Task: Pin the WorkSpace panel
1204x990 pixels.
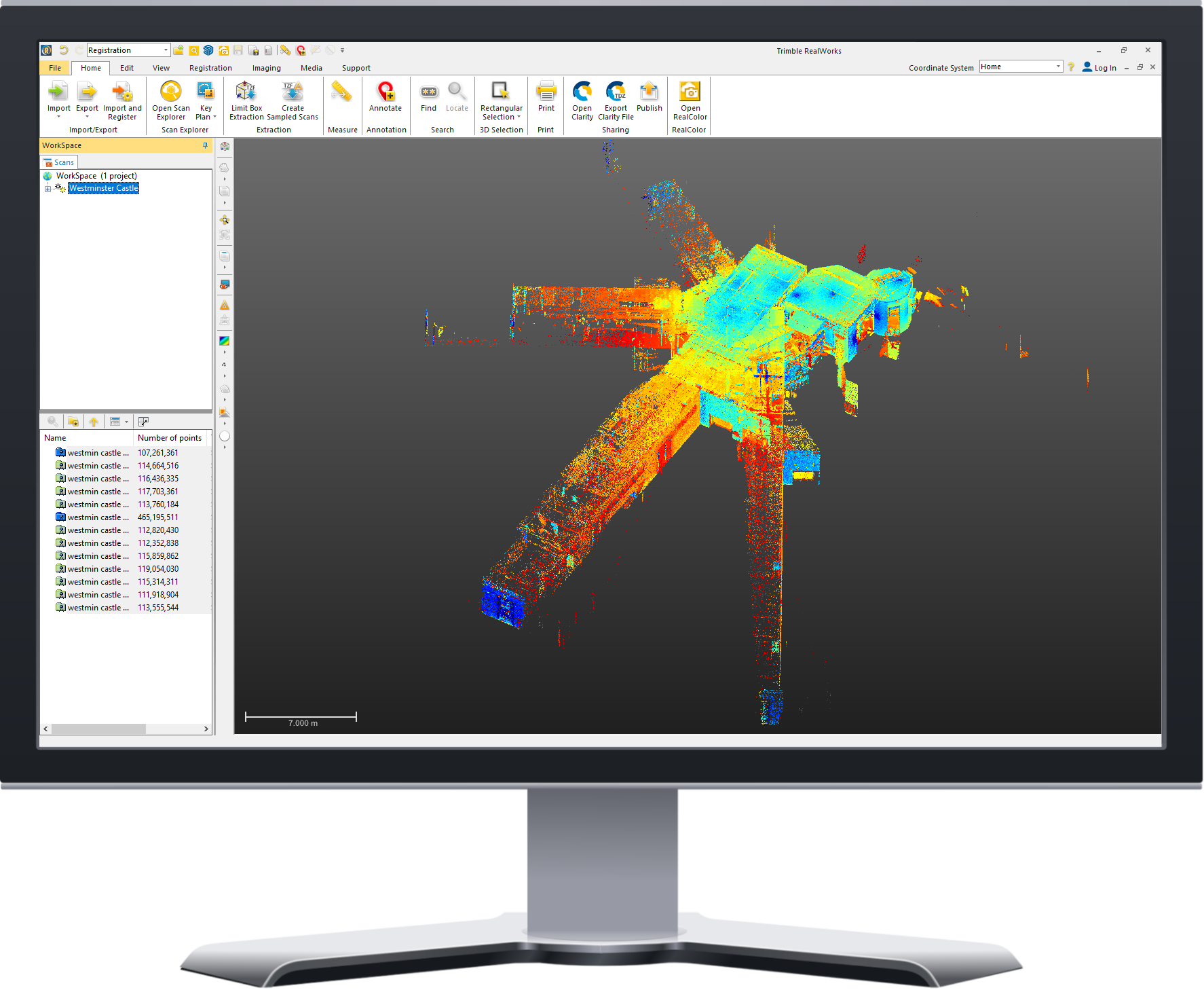Action: tap(204, 145)
